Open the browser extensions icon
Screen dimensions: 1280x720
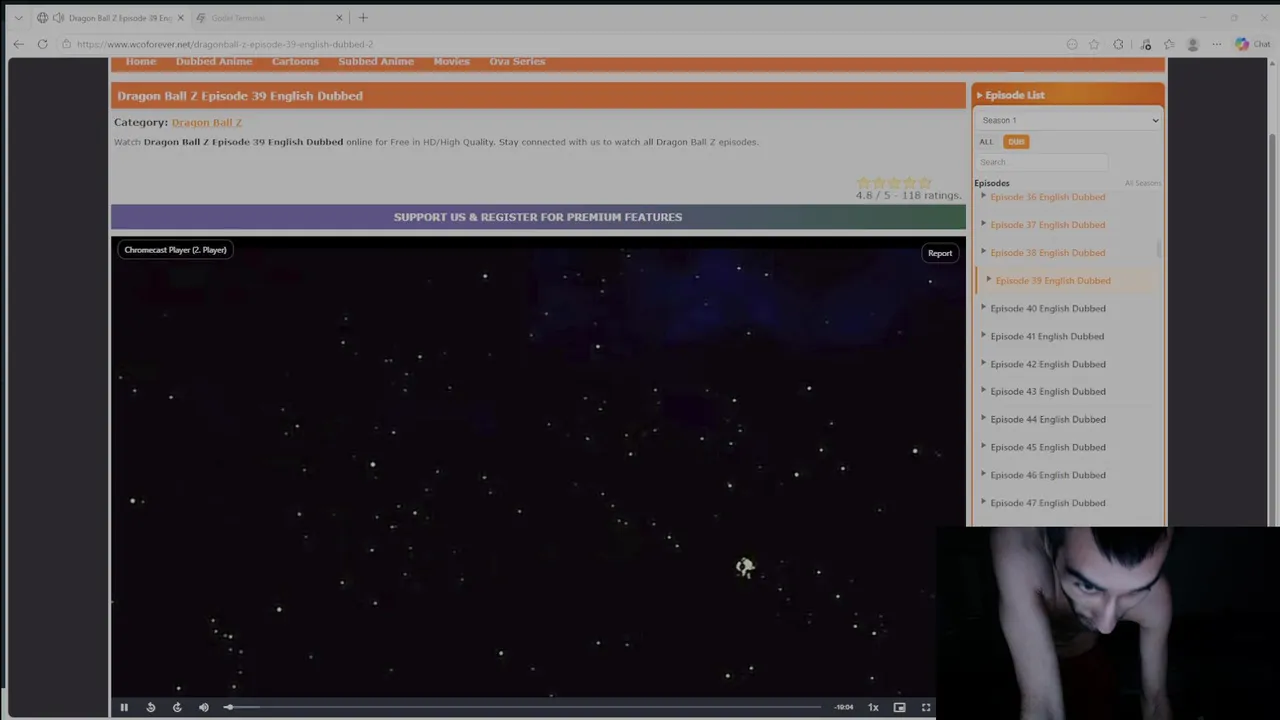click(x=1119, y=44)
